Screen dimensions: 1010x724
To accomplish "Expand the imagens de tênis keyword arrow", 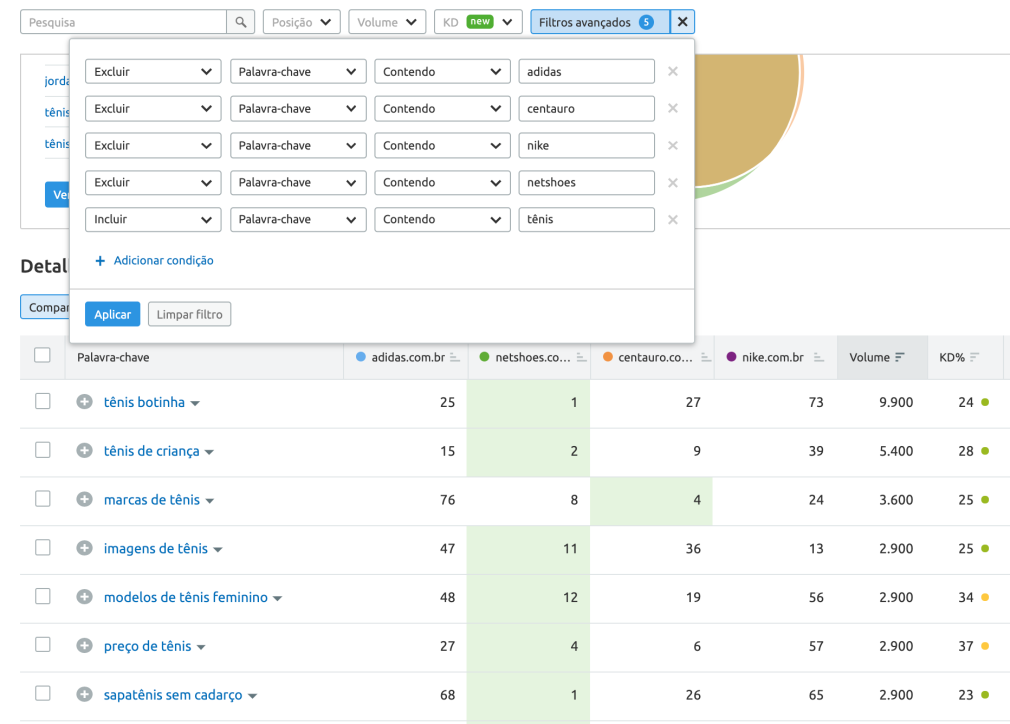I will pyautogui.click(x=218, y=550).
